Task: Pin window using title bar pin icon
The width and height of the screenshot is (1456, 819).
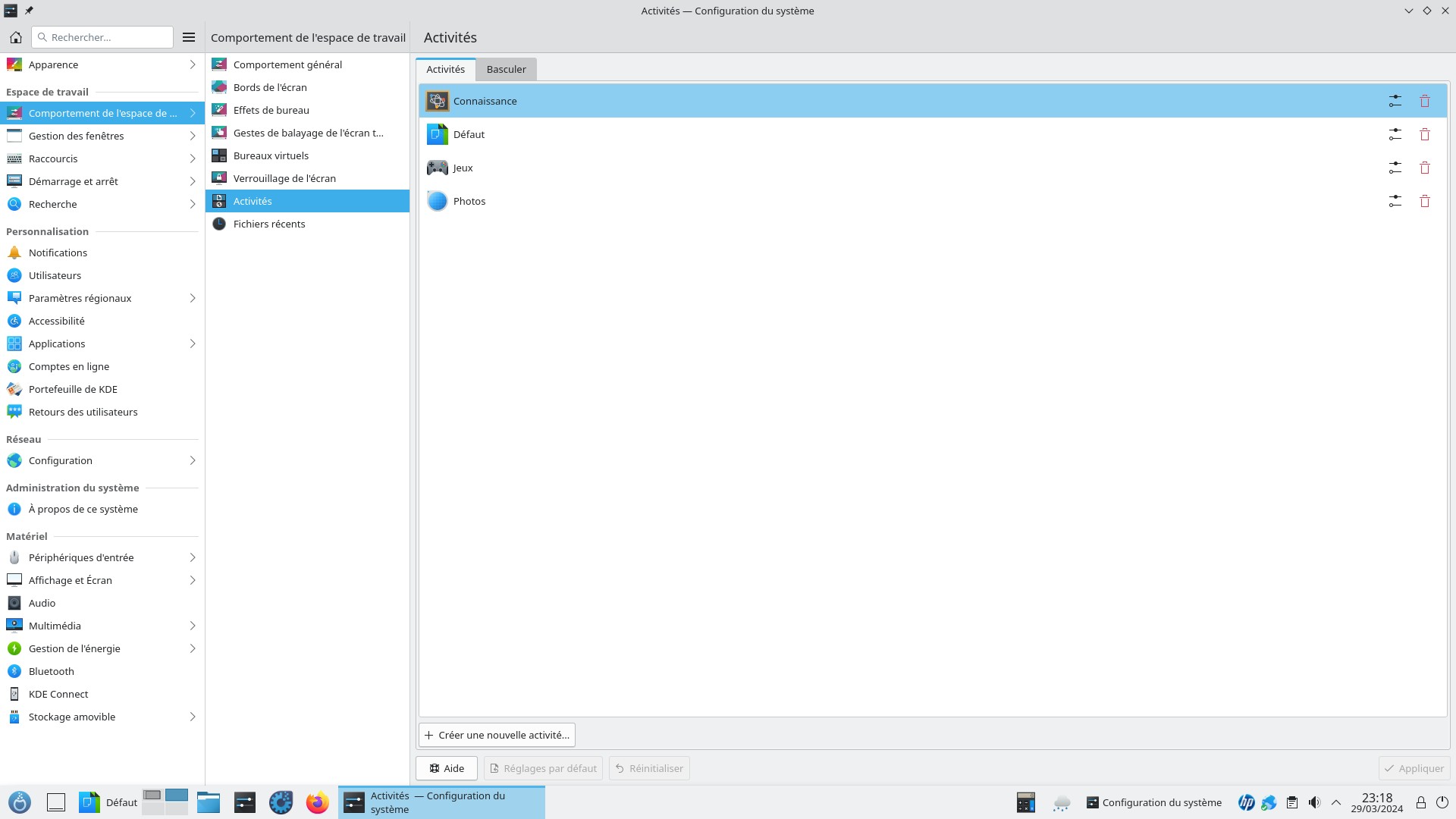Action: (x=29, y=11)
